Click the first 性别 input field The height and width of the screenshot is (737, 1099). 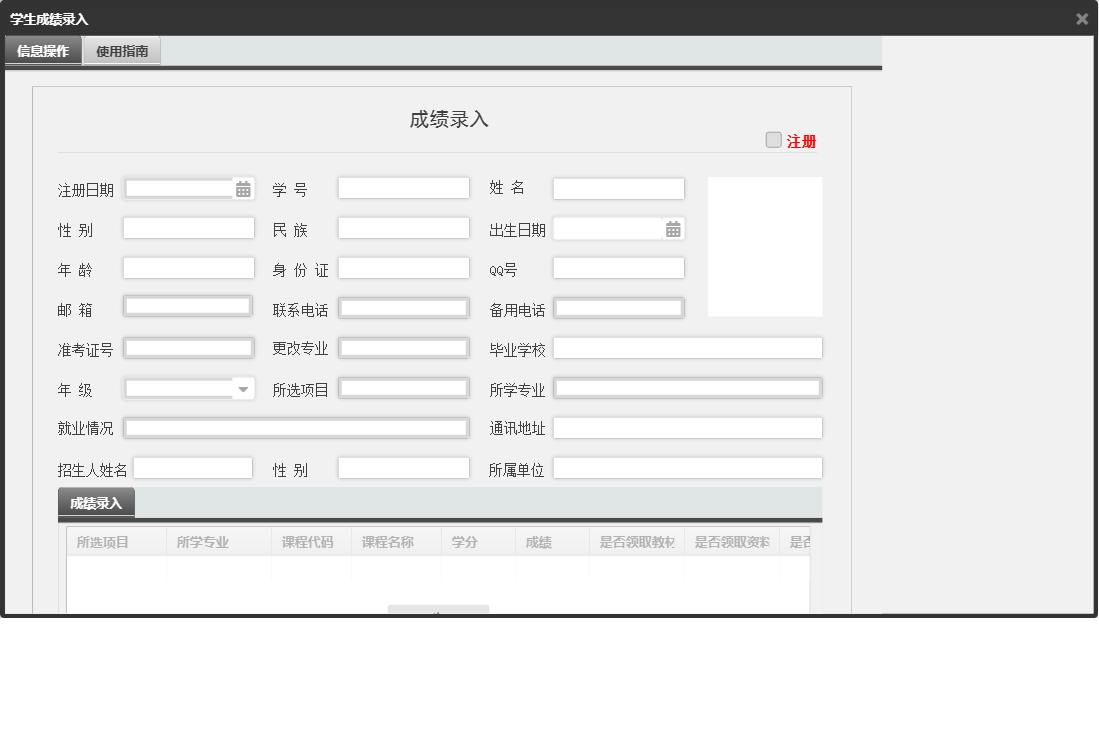tap(189, 228)
